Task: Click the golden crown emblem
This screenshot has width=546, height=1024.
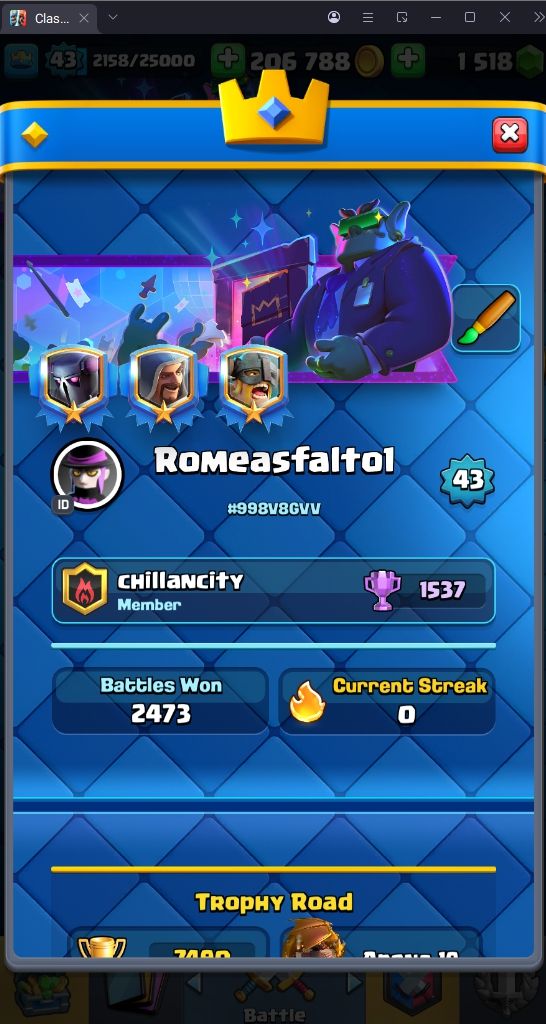Action: (x=274, y=110)
